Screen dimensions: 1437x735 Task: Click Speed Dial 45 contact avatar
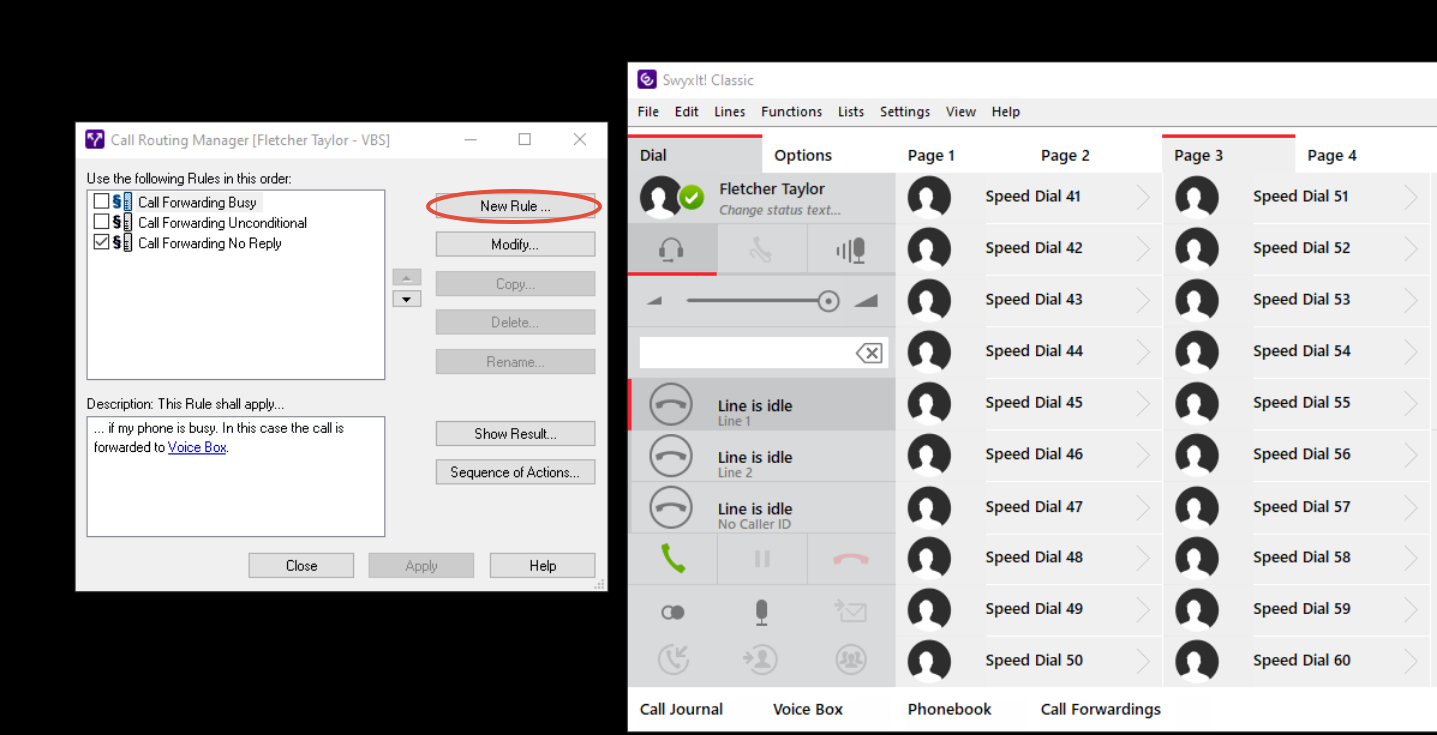(929, 403)
